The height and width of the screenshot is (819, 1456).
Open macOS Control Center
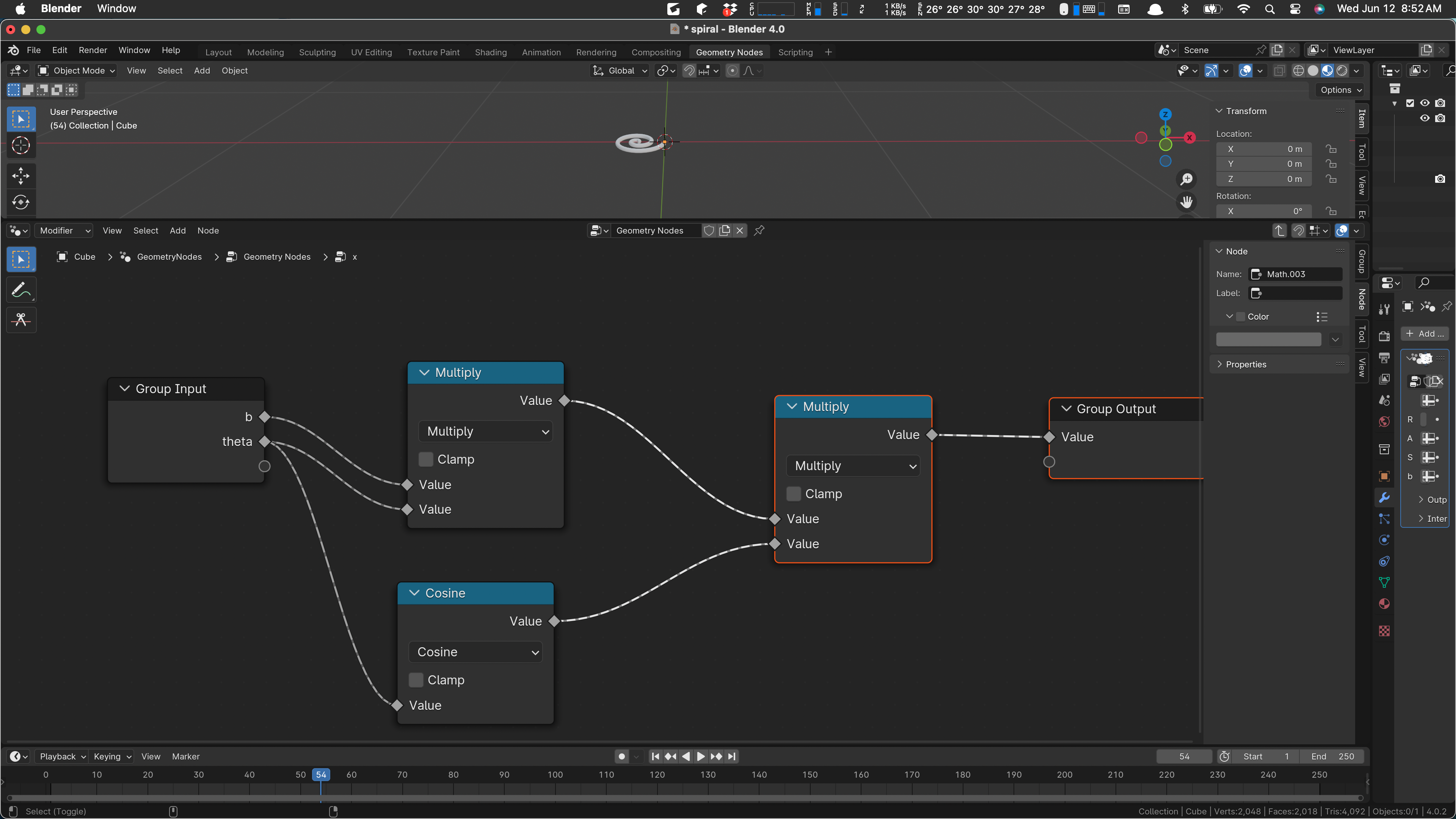tap(1295, 9)
